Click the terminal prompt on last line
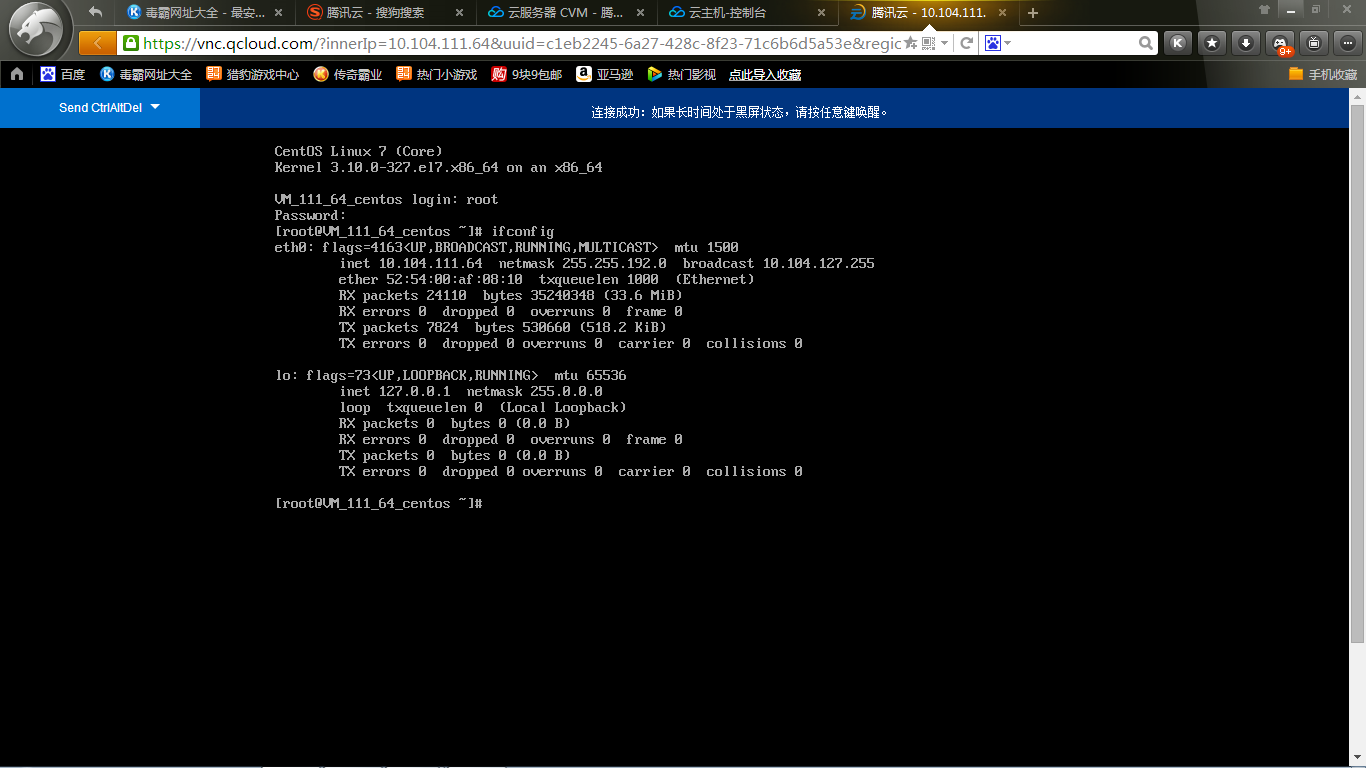1366x768 pixels. pyautogui.click(x=379, y=503)
